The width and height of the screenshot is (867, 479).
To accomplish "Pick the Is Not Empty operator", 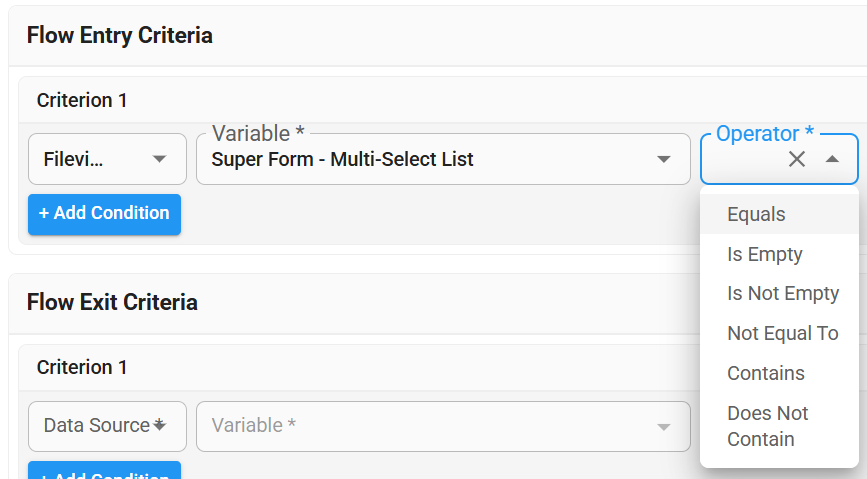I will coord(782,294).
